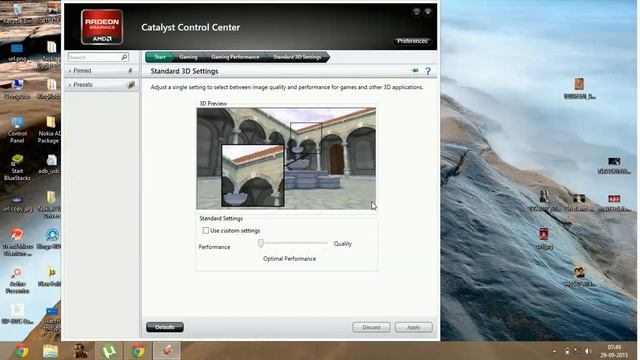
Task: Click the Performance-Quality slider handle
Action: (260, 243)
